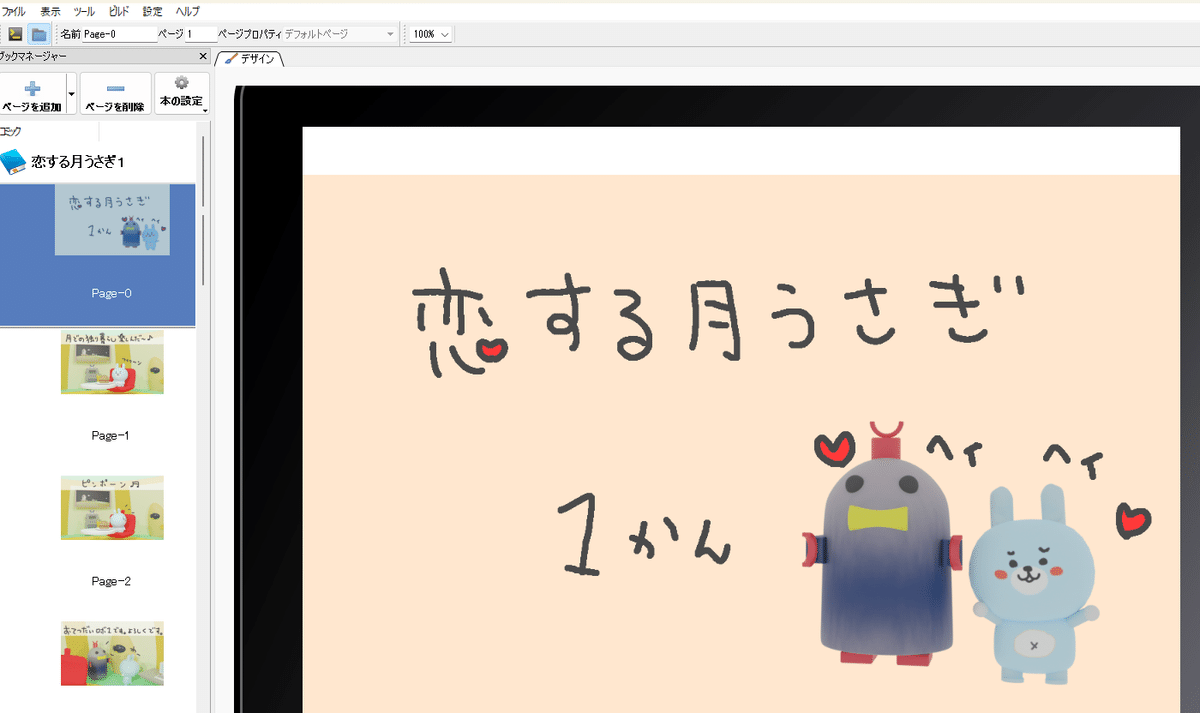Open the arrow beside ページを追加

click(x=71, y=94)
